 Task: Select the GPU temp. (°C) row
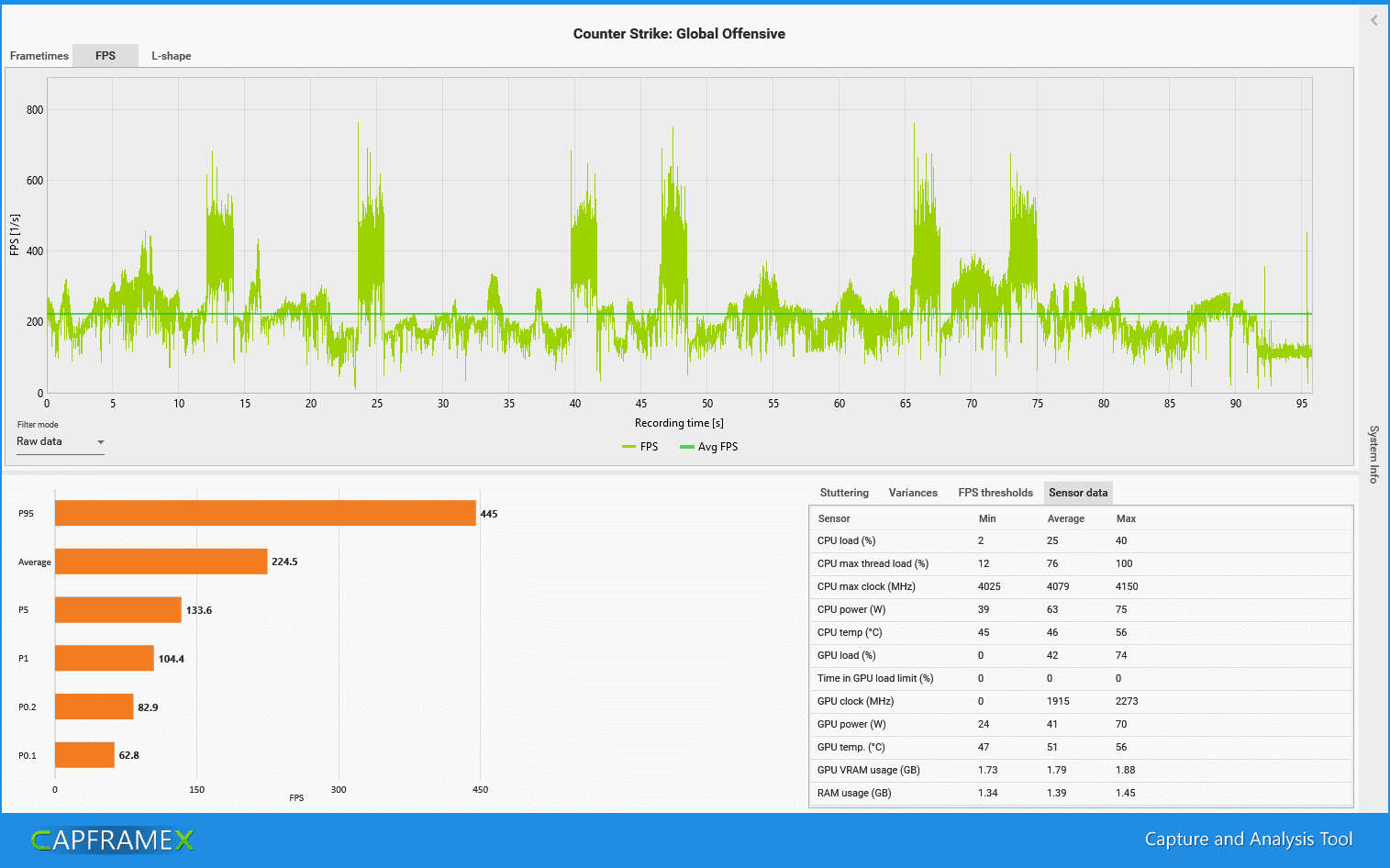tap(1081, 748)
